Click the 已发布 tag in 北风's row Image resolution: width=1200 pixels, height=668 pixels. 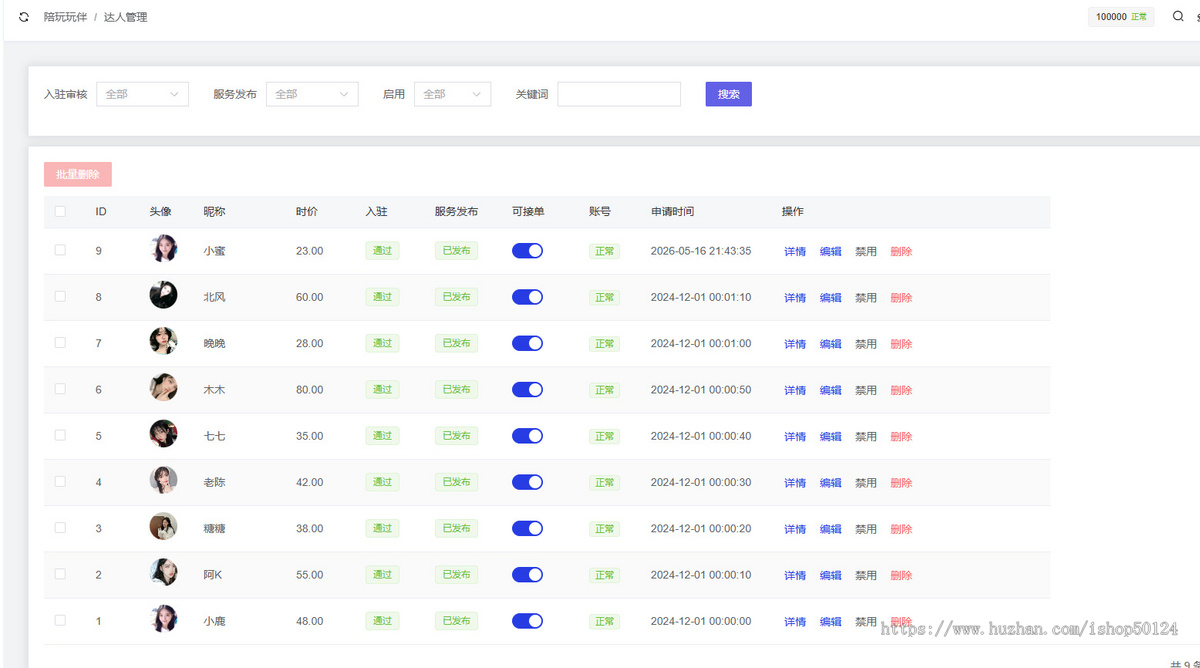pos(456,297)
